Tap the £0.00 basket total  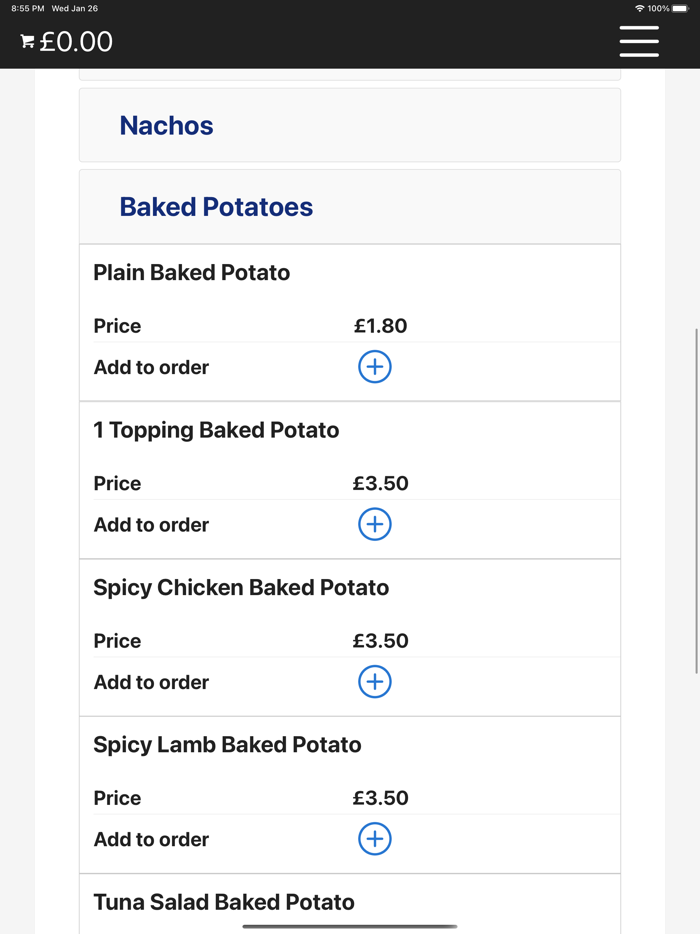(x=76, y=42)
